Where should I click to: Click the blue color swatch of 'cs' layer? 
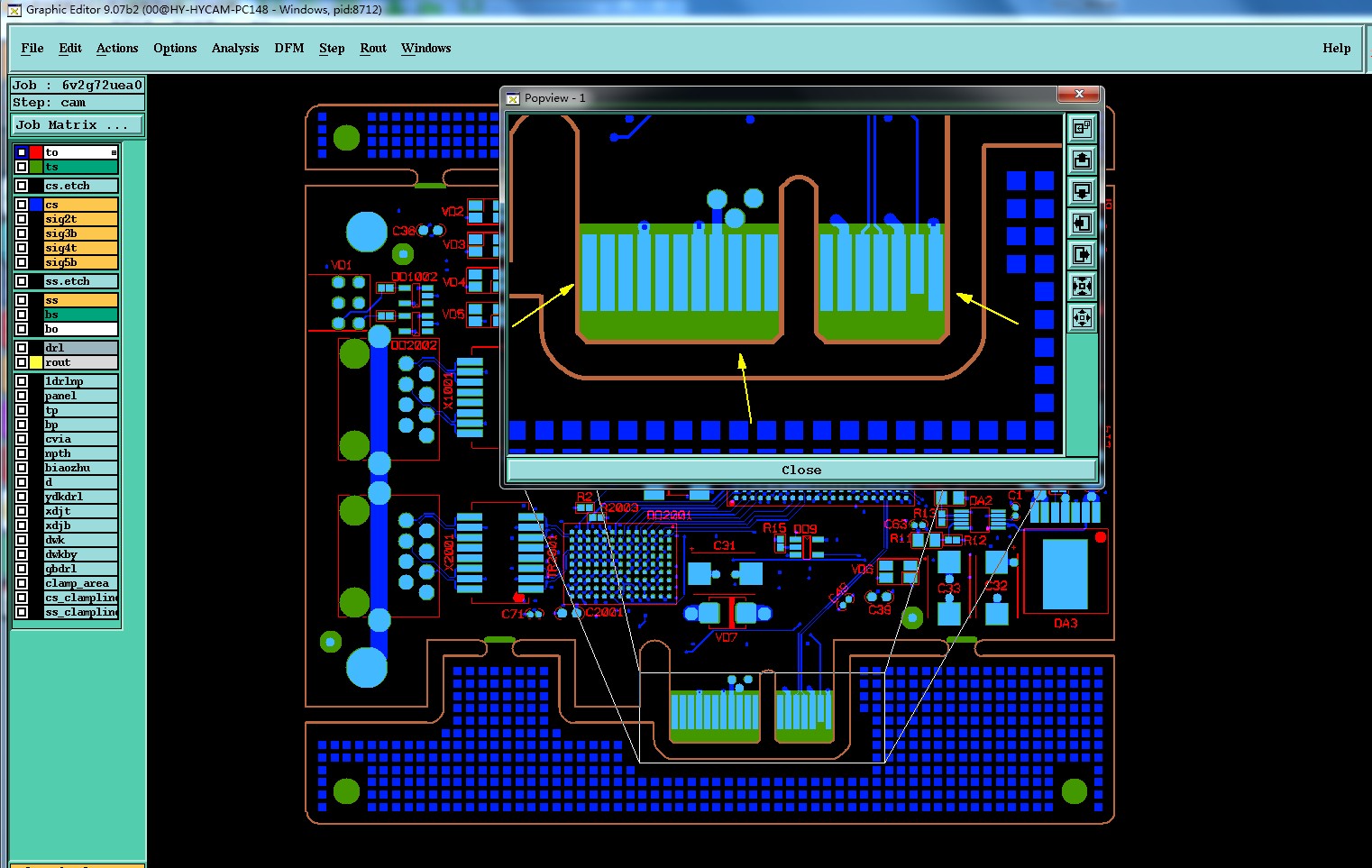[x=36, y=205]
